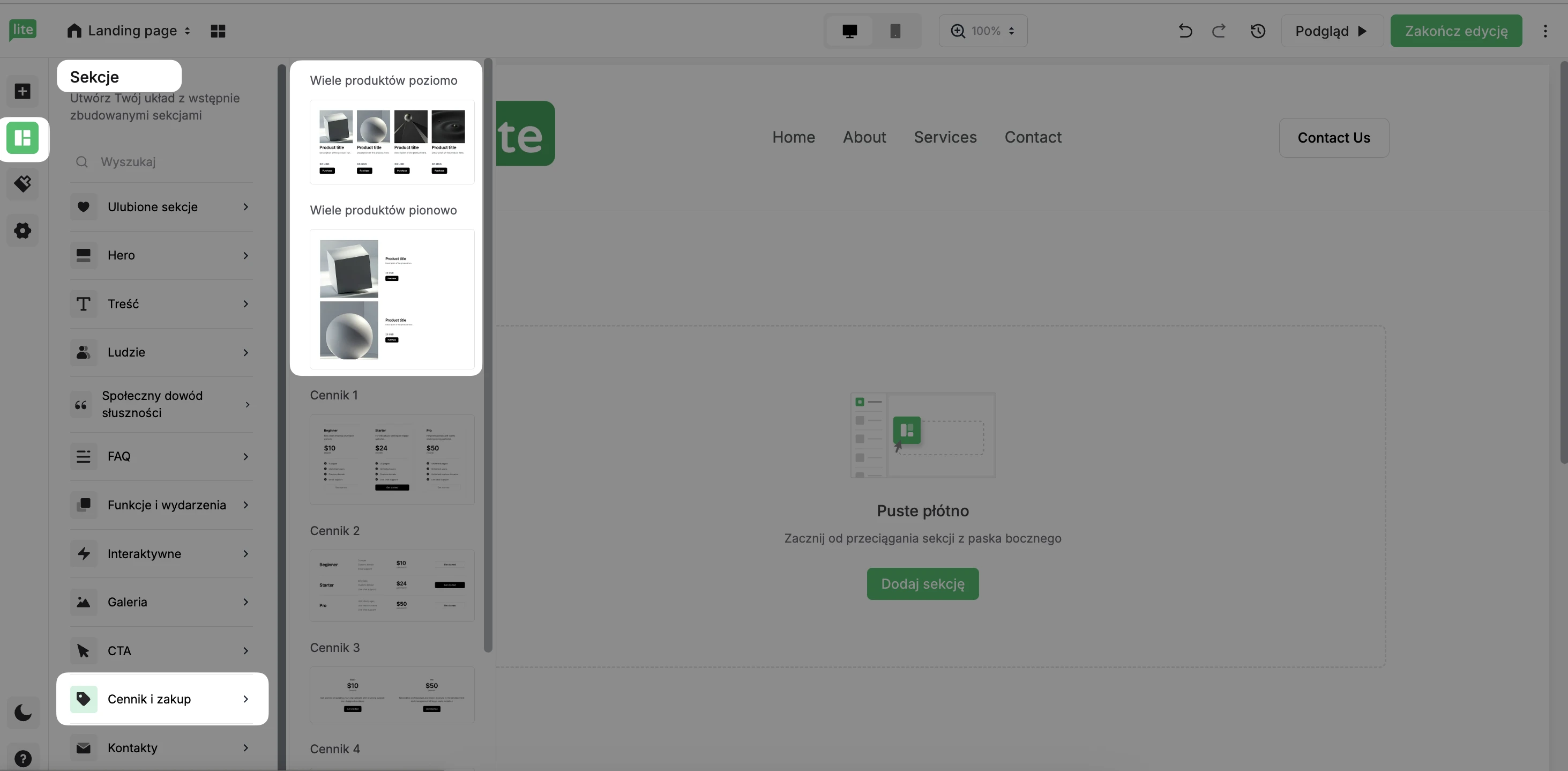Viewport: 1568px width, 771px height.
Task: Open the FAQ sections category
Action: click(161, 456)
